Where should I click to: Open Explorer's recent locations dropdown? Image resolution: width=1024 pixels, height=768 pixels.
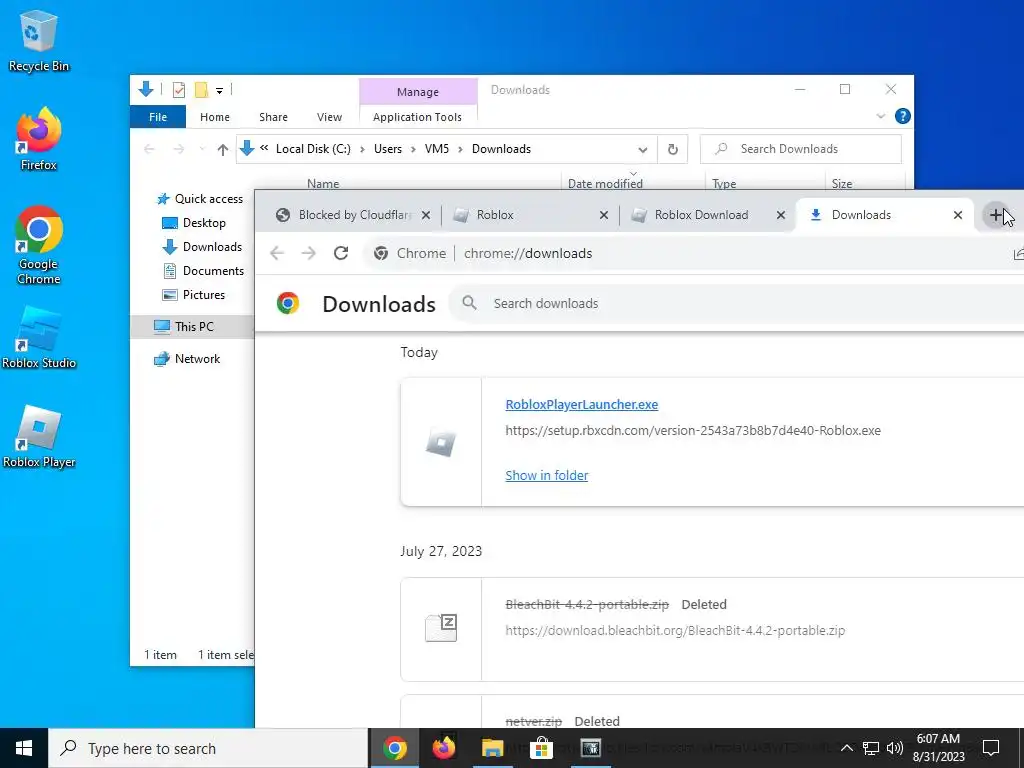pyautogui.click(x=202, y=150)
